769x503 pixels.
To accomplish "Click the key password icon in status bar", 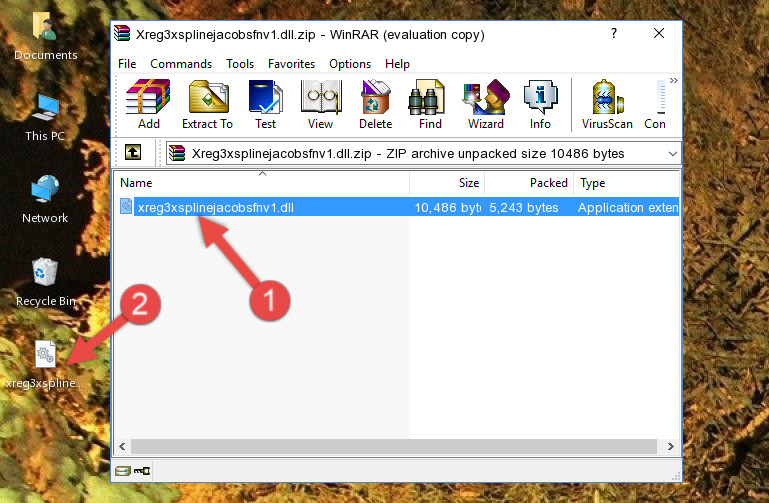I will 142,471.
